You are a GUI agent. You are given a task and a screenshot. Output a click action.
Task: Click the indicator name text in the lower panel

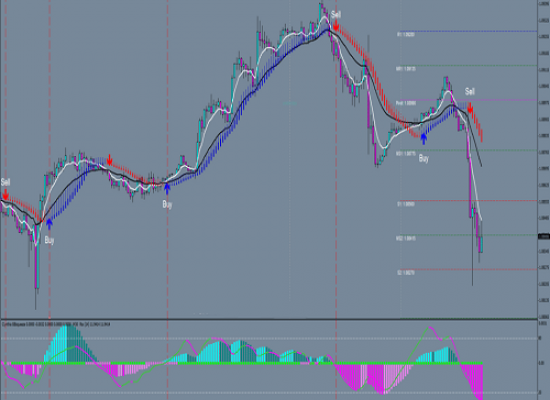coord(56,325)
